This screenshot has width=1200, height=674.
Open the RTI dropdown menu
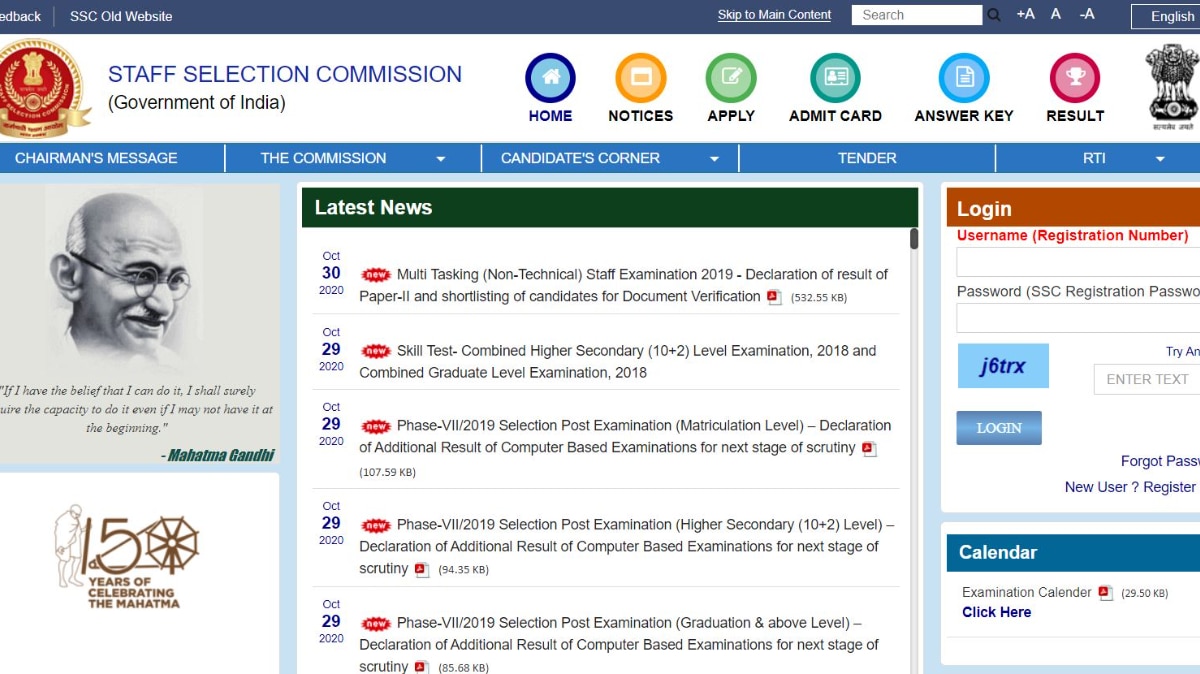[x=1093, y=158]
